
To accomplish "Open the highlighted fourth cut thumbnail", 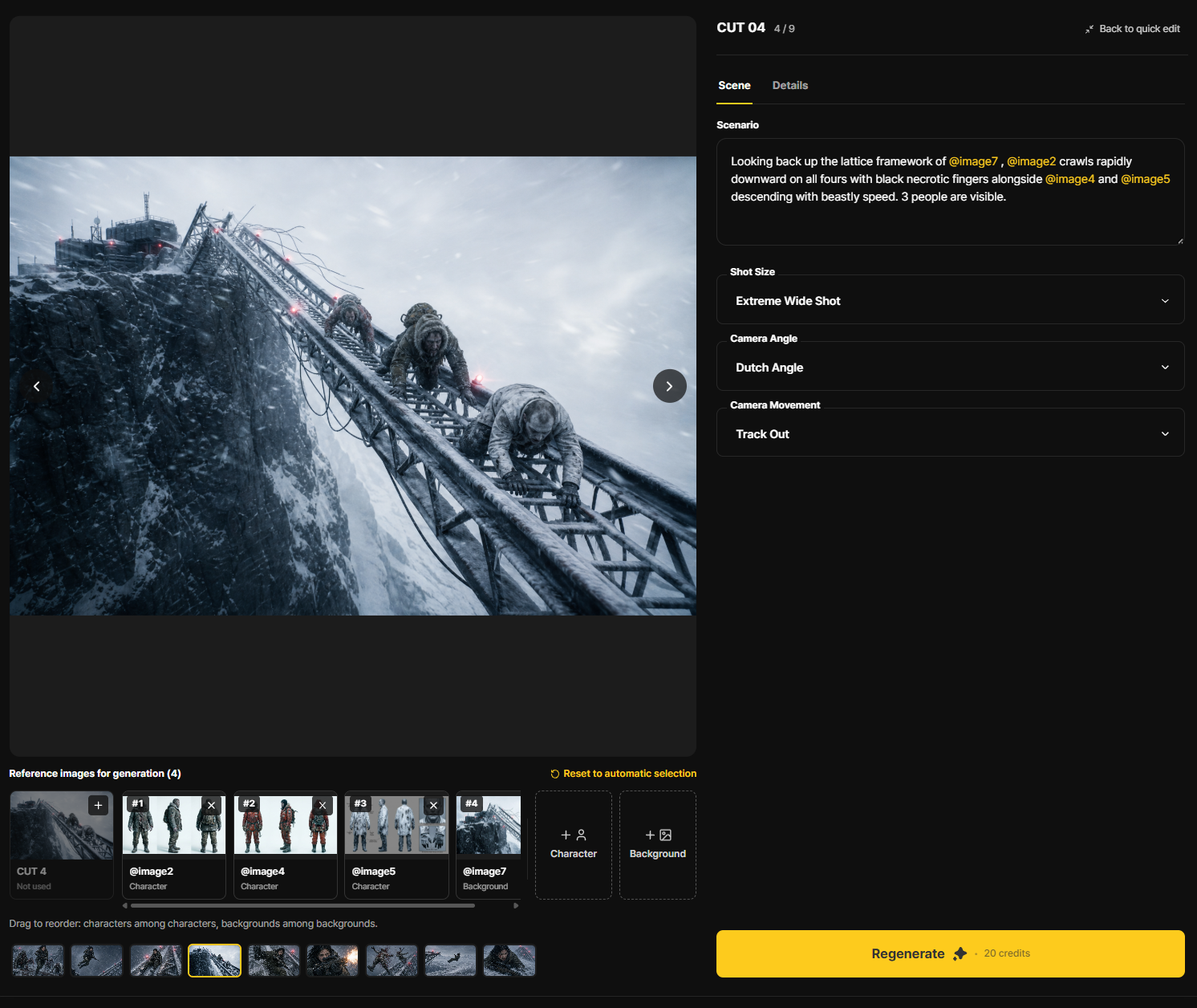I will point(214,961).
